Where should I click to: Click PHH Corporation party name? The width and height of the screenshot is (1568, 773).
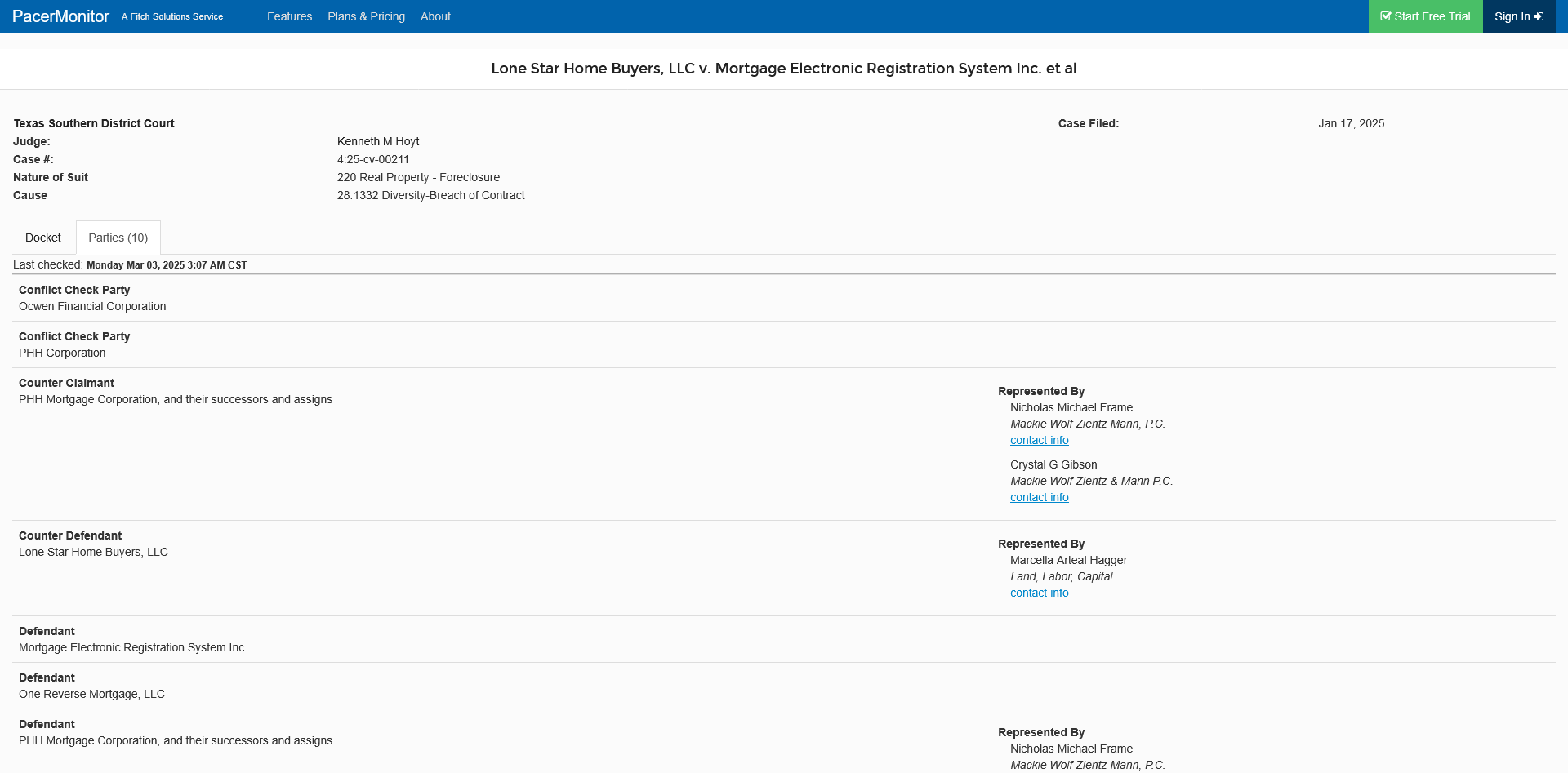click(x=62, y=353)
